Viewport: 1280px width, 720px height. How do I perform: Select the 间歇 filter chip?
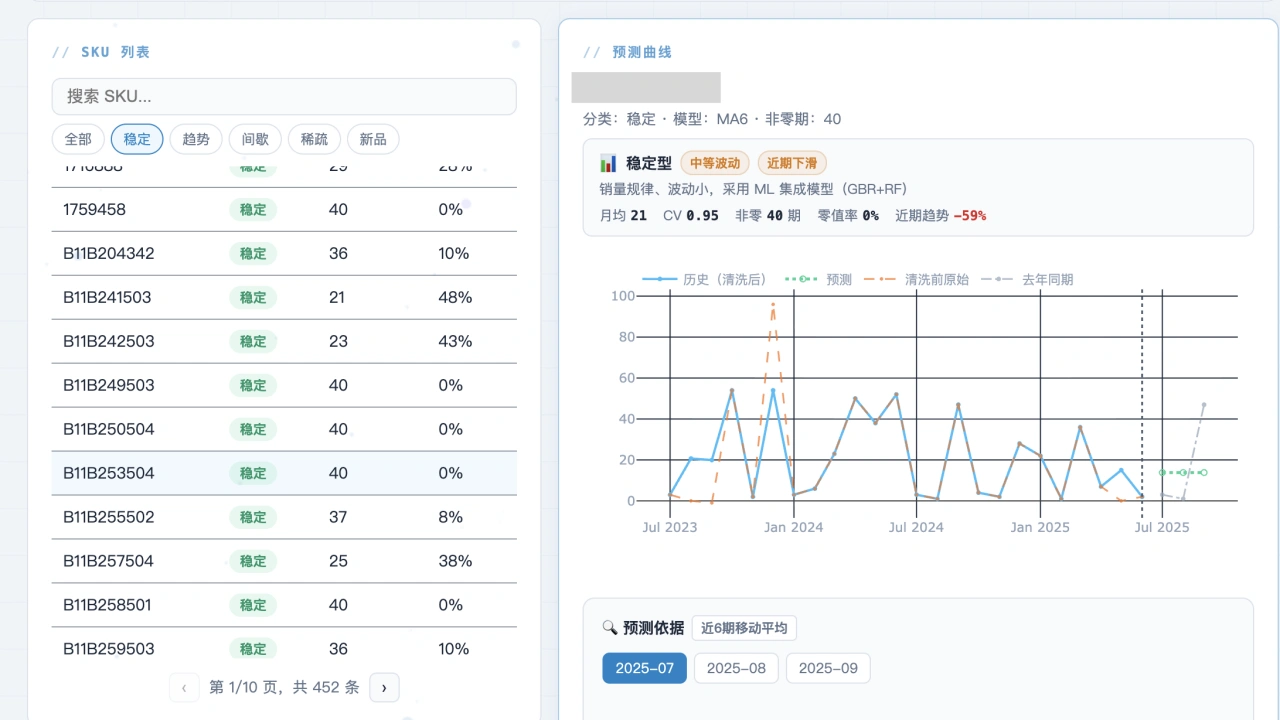click(254, 139)
